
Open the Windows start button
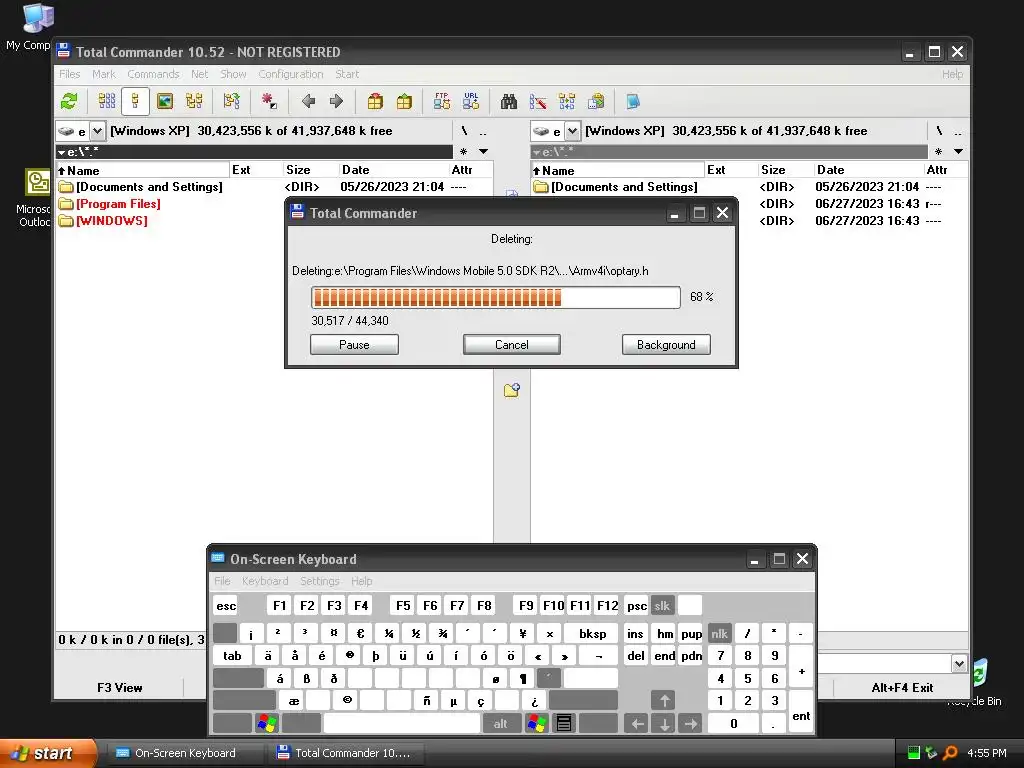point(49,753)
